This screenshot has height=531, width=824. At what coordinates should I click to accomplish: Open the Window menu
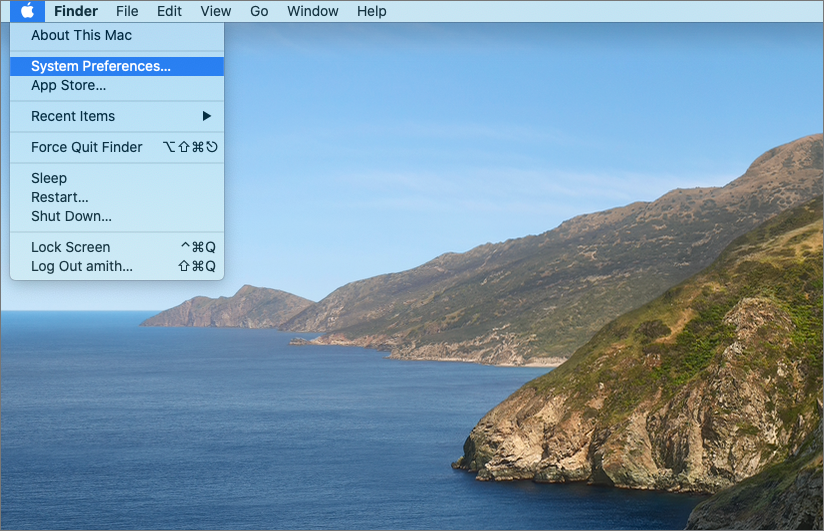point(312,11)
